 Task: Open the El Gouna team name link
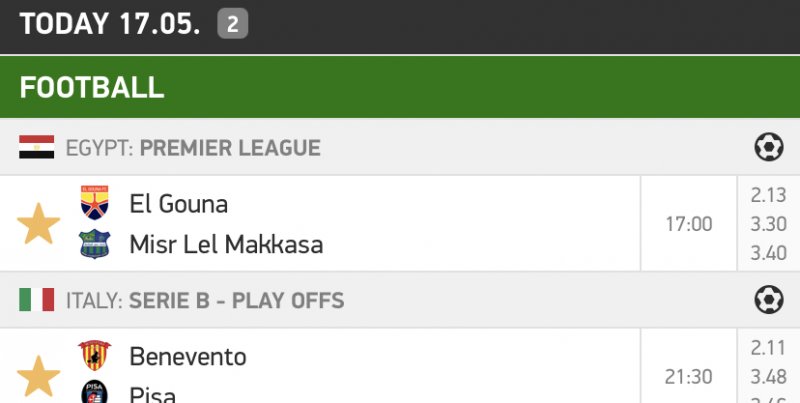point(179,204)
